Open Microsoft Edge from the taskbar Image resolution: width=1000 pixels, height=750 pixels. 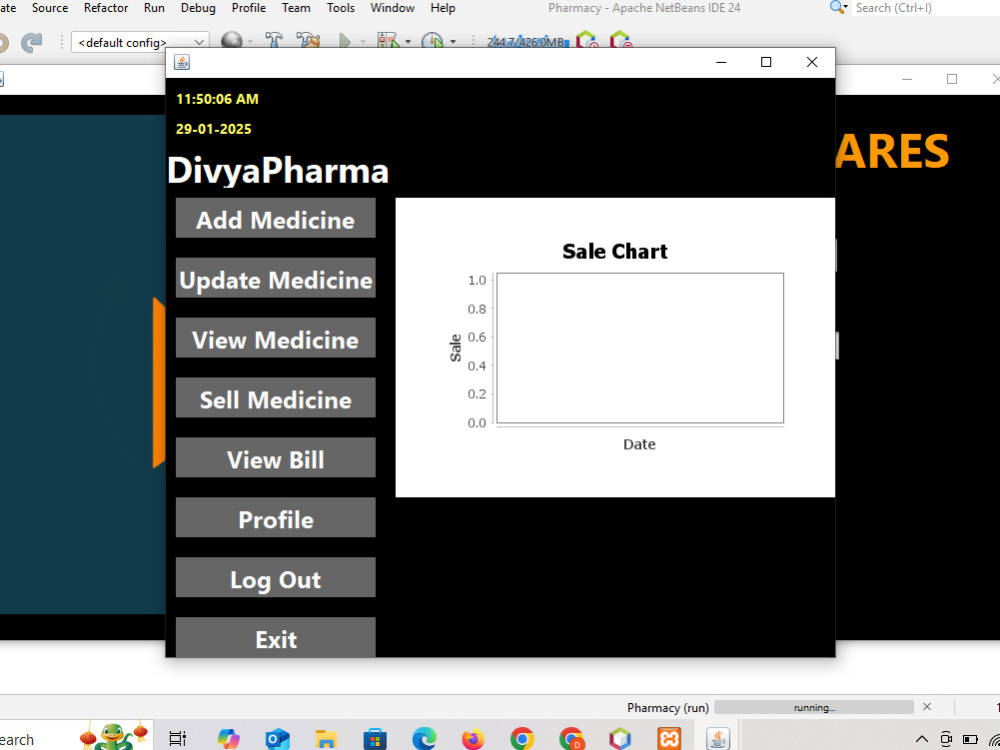click(424, 739)
